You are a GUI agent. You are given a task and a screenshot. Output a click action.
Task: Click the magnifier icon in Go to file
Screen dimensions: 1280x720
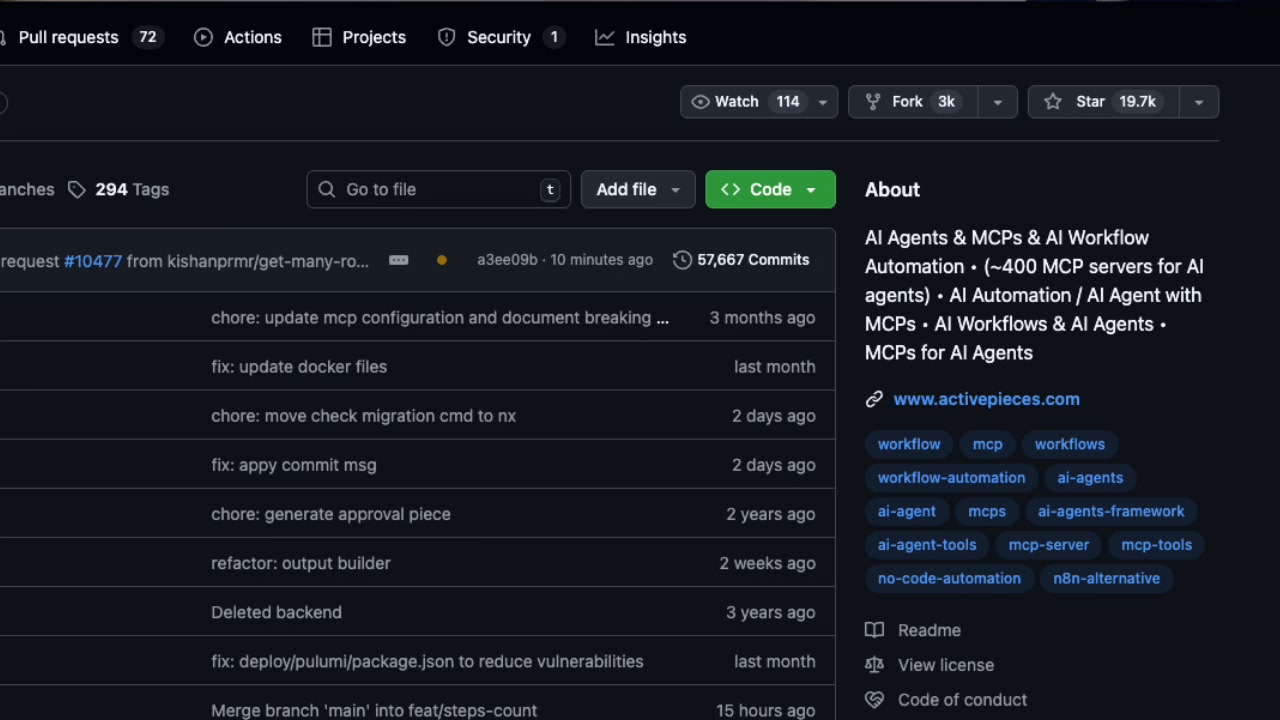tap(326, 189)
